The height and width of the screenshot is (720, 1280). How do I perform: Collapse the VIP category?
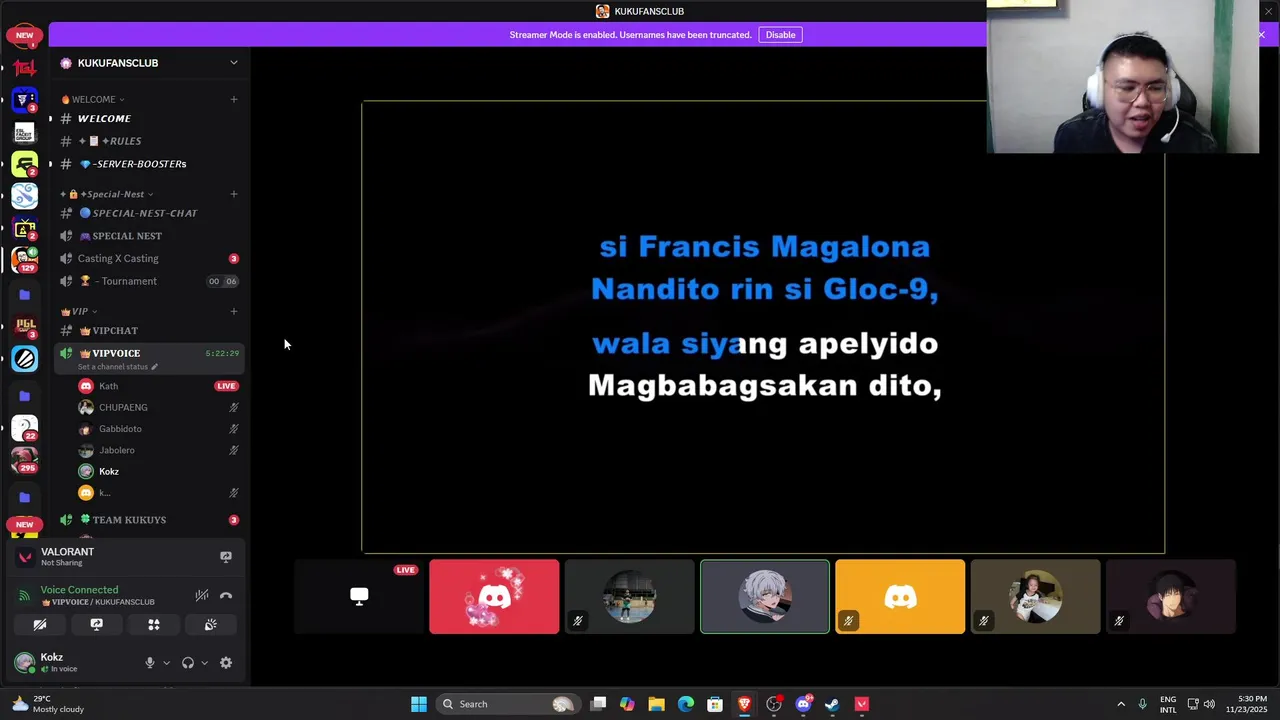[x=80, y=311]
